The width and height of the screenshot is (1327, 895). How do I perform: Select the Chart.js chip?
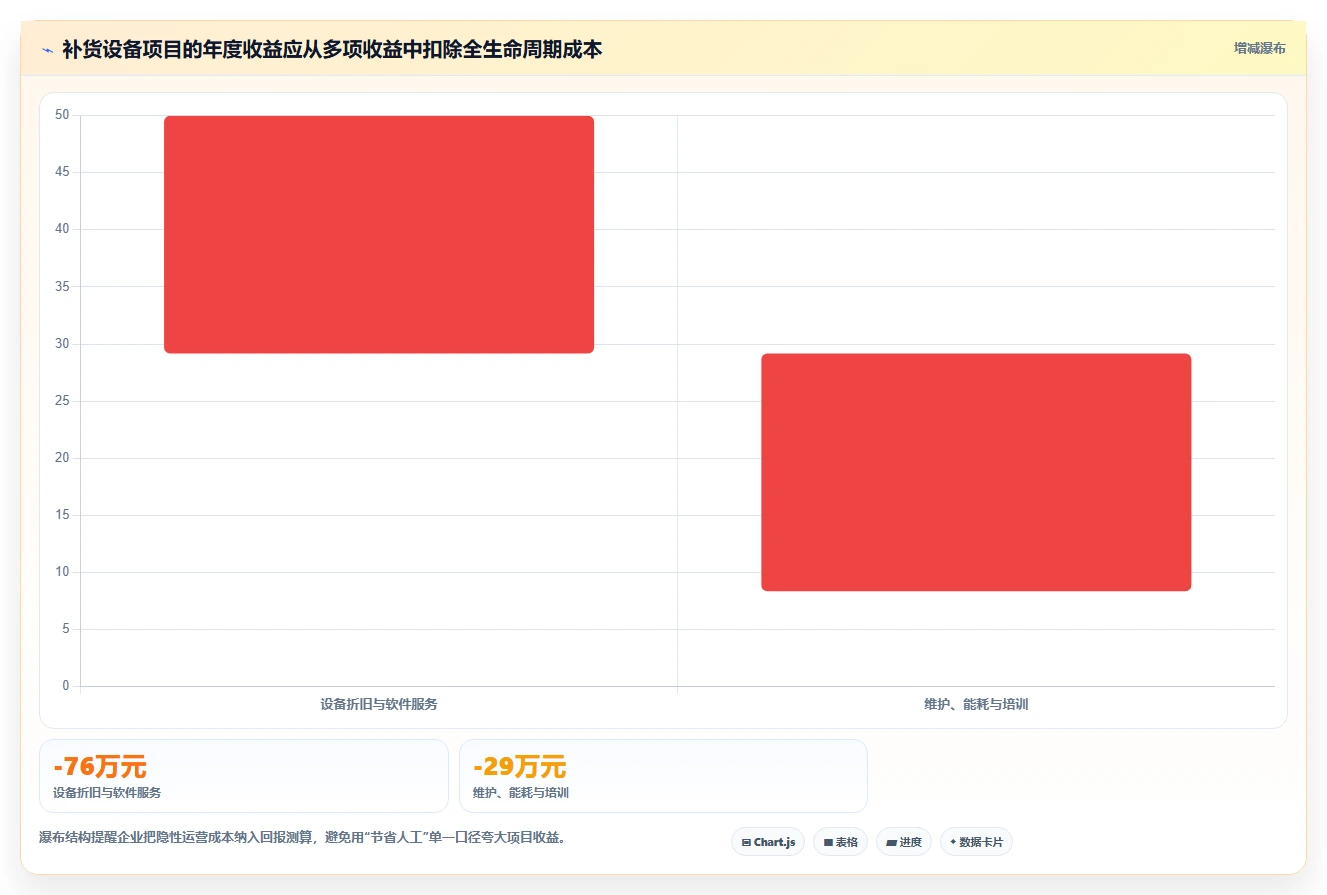(x=768, y=842)
